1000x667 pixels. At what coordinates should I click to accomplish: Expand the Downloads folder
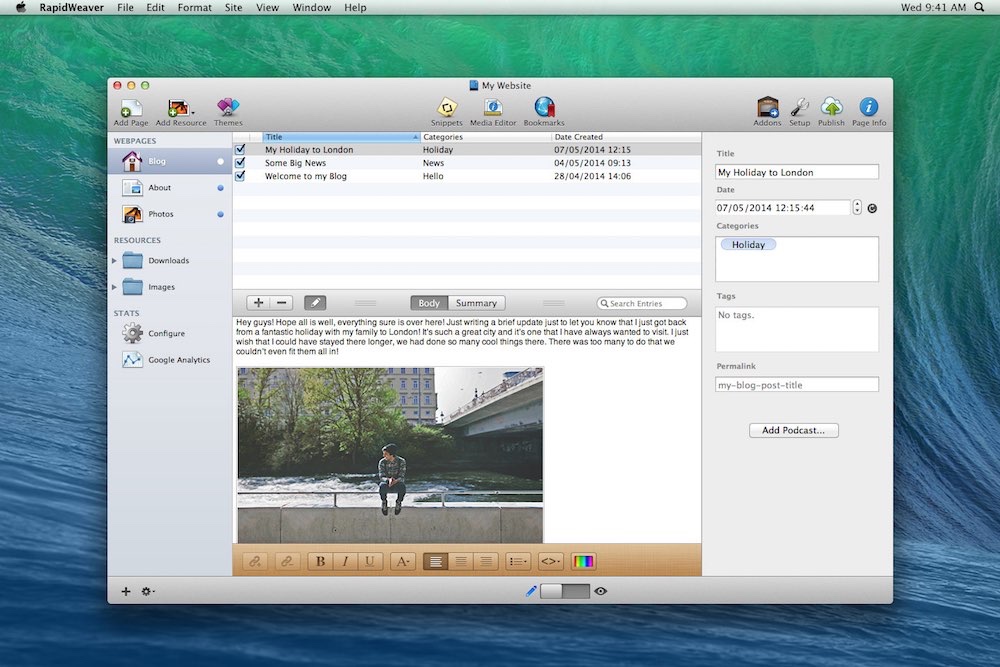click(x=114, y=261)
